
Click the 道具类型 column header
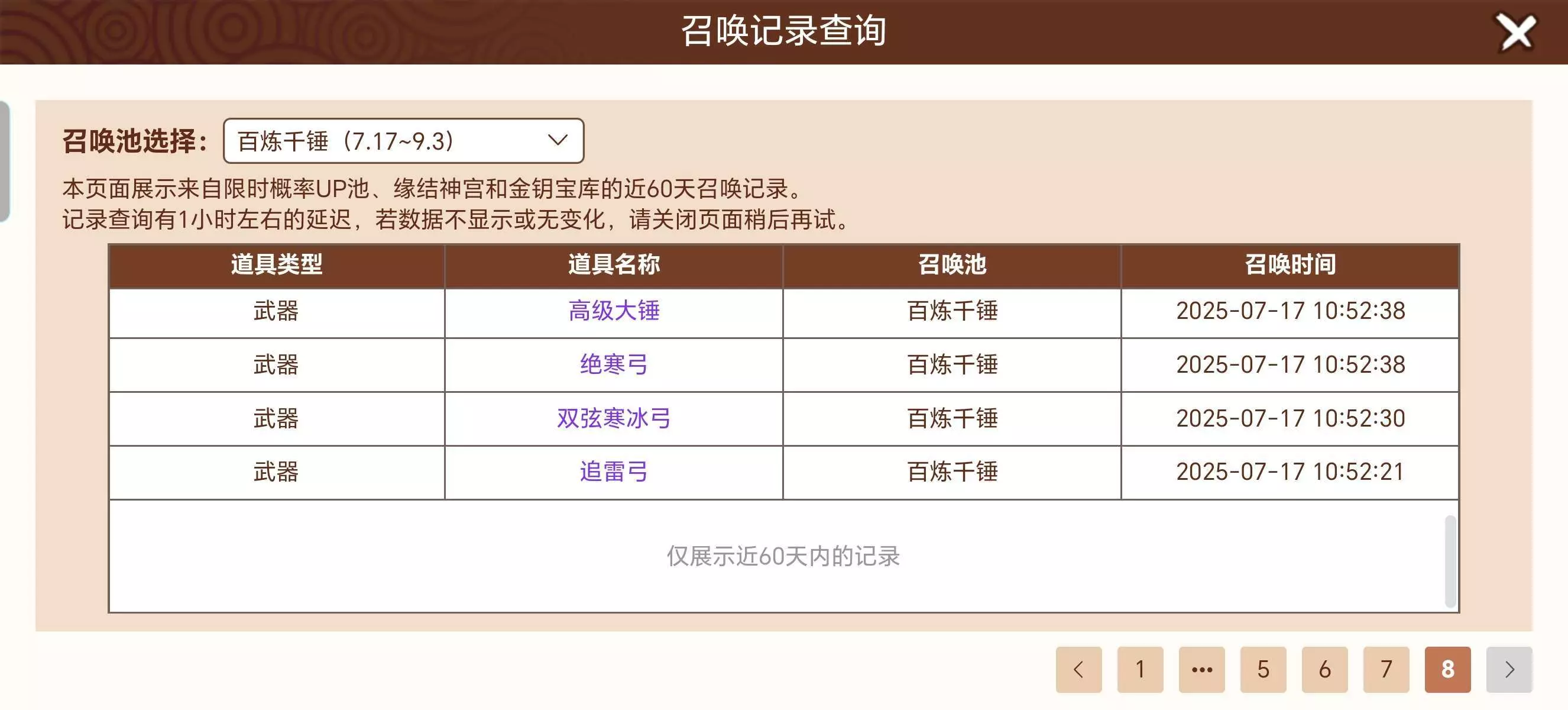[276, 265]
